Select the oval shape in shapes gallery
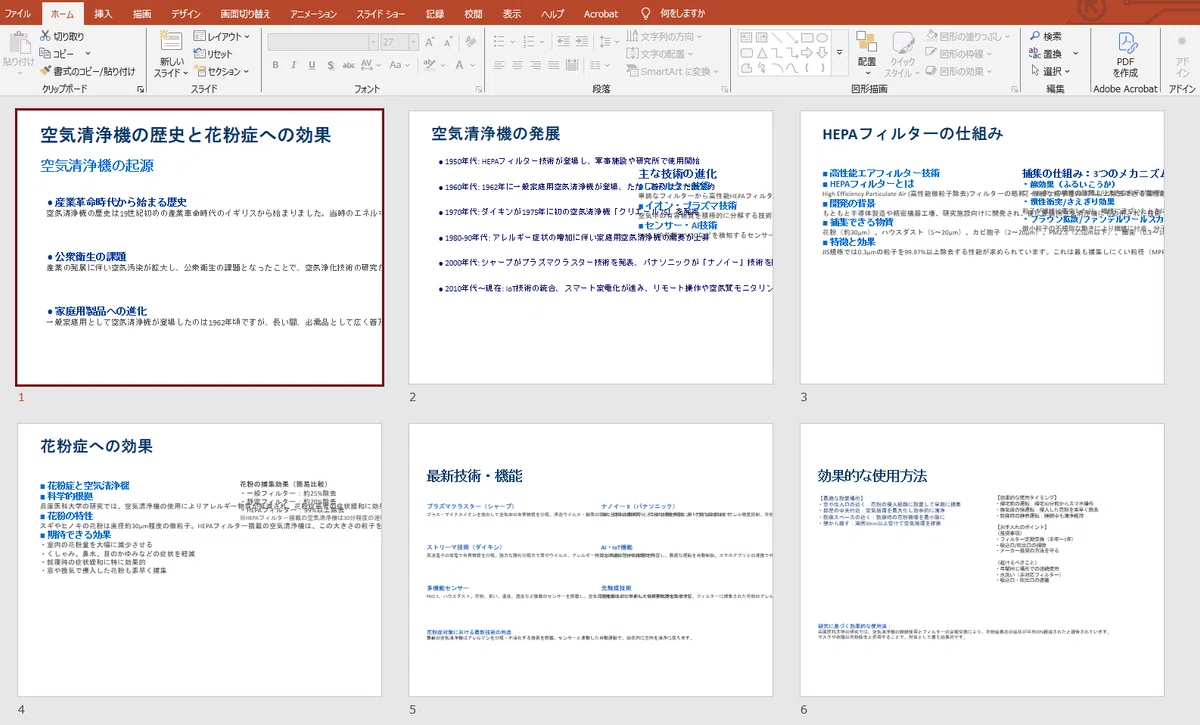This screenshot has height=725, width=1200. [x=822, y=37]
